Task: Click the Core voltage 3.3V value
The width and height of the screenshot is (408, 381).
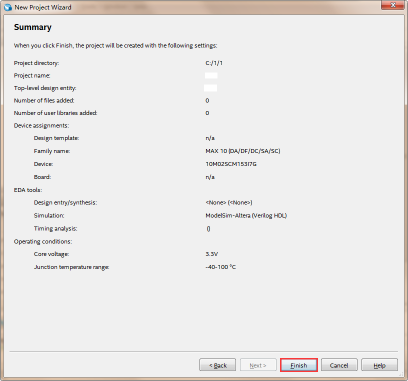Action: pos(212,254)
